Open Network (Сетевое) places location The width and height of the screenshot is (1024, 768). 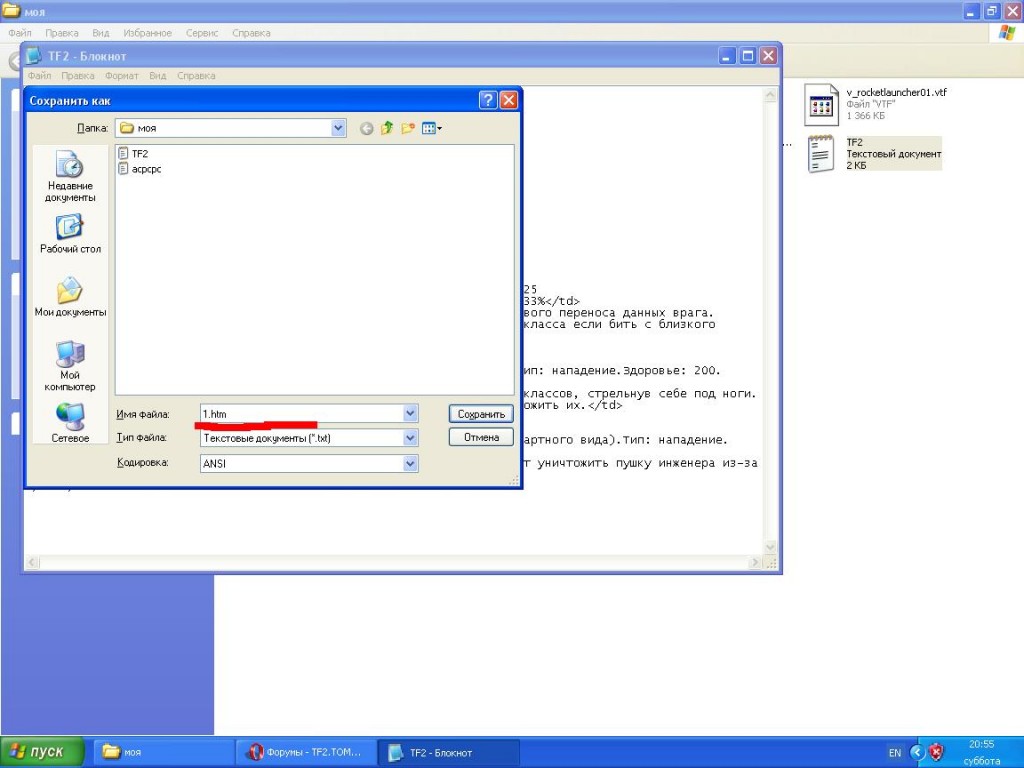click(70, 423)
